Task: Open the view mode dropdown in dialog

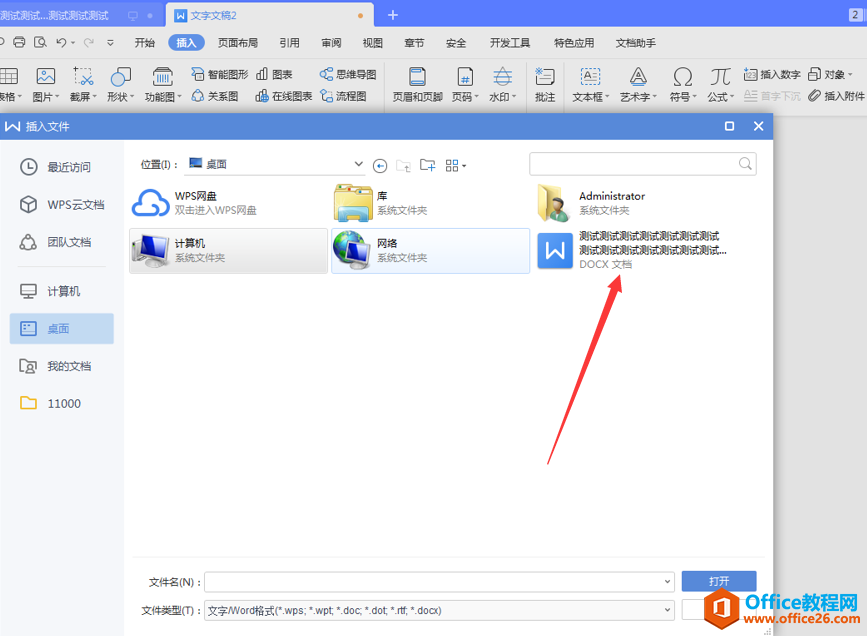Action: [456, 165]
